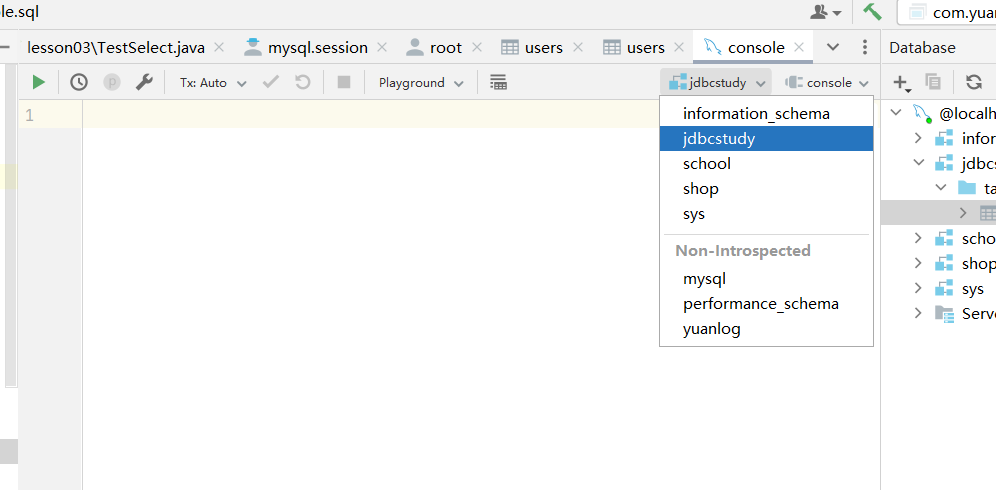This screenshot has width=996, height=490.
Task: Open console settings wrench icon
Action: 144,83
